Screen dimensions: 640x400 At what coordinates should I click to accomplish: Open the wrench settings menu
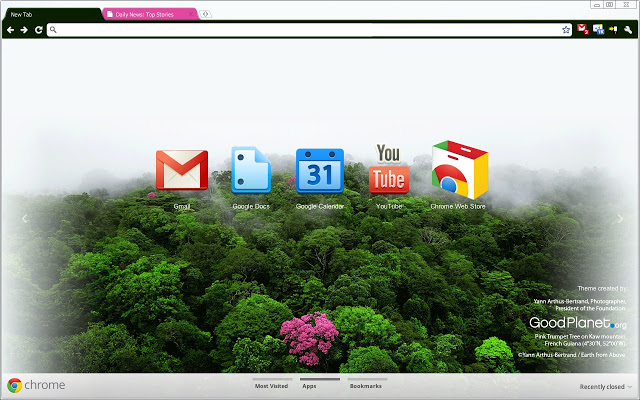pos(628,30)
